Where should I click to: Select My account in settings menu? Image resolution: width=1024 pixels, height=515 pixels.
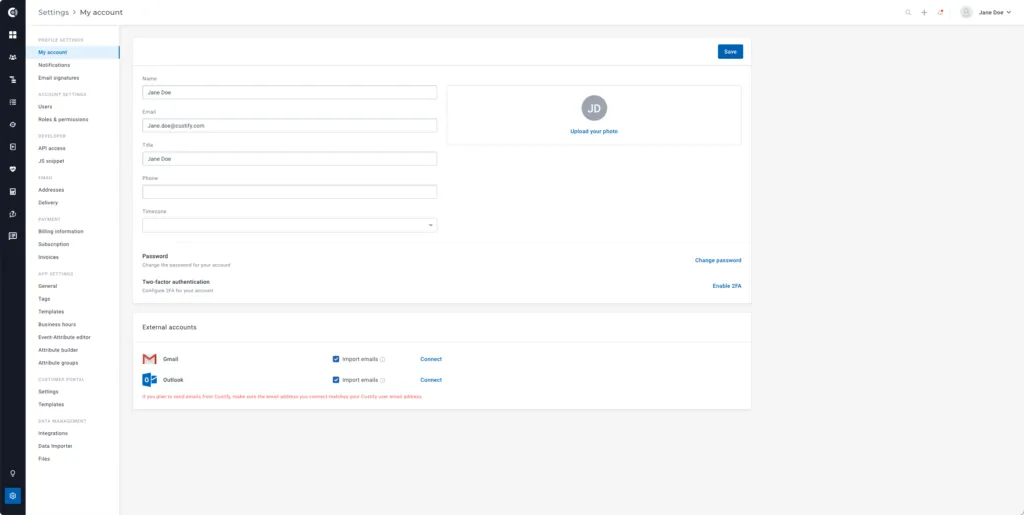(x=72, y=52)
